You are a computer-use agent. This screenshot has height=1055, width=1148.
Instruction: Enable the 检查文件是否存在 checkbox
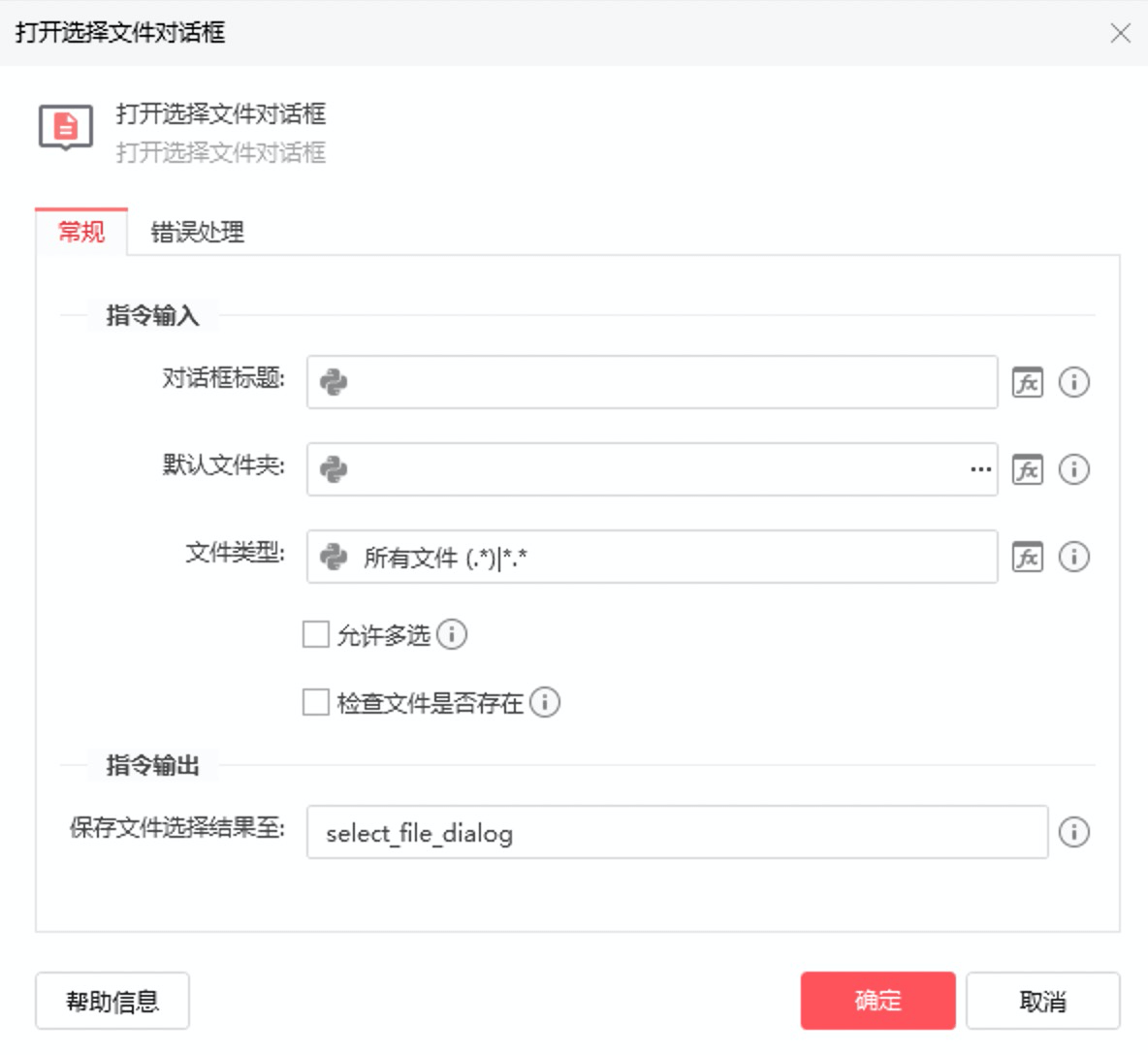coord(315,702)
